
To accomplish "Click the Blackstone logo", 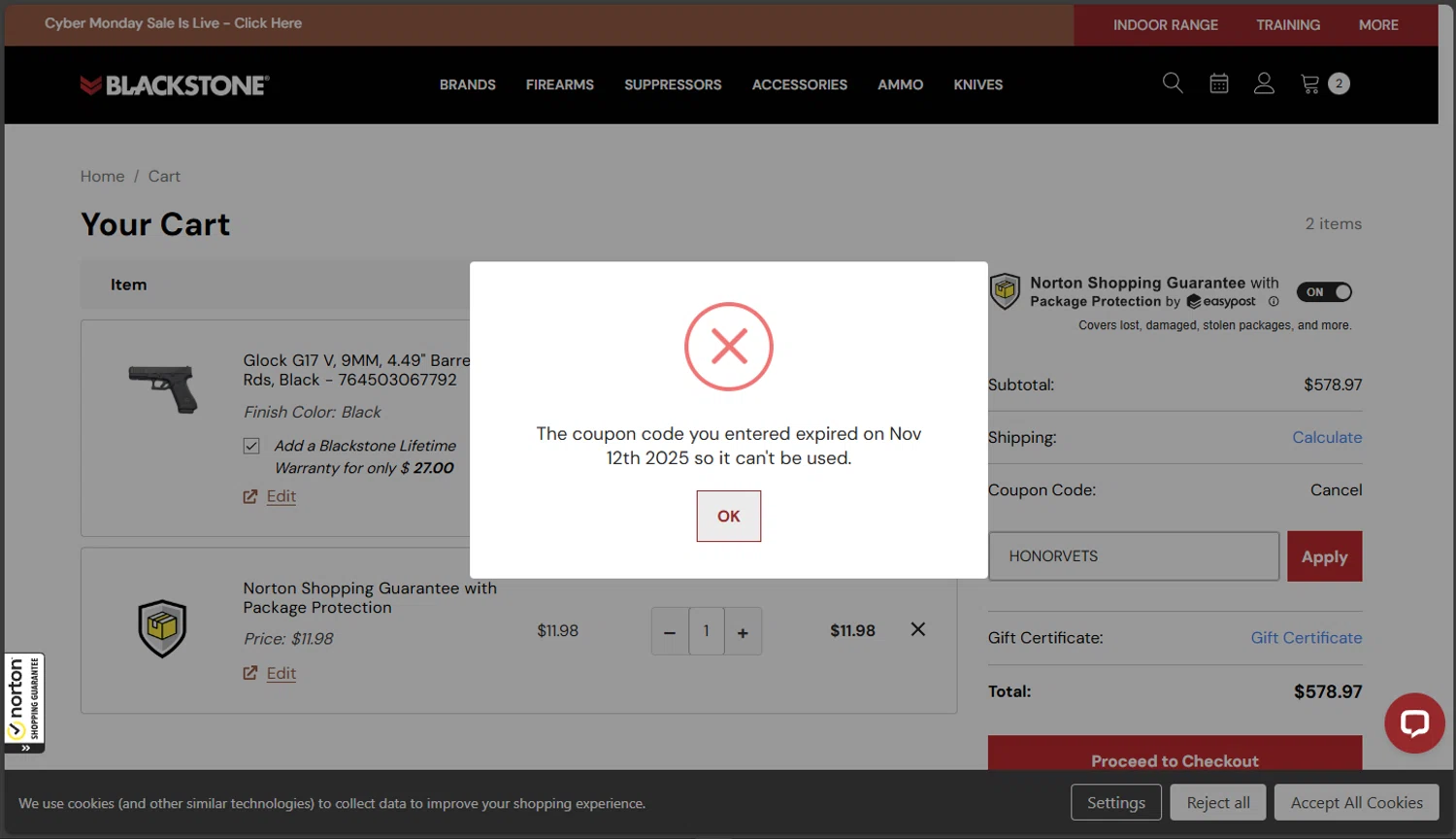I will pyautogui.click(x=175, y=85).
